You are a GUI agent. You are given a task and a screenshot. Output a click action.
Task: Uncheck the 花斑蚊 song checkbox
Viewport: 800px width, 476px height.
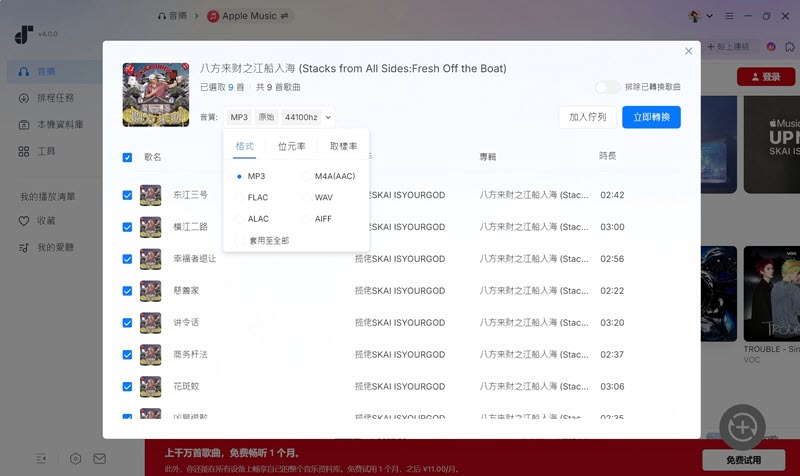tap(127, 387)
